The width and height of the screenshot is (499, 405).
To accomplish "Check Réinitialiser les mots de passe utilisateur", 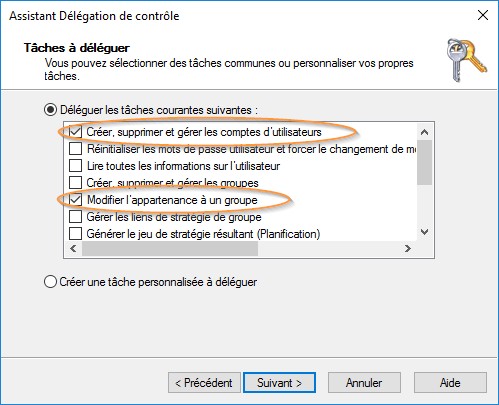I will point(76,149).
